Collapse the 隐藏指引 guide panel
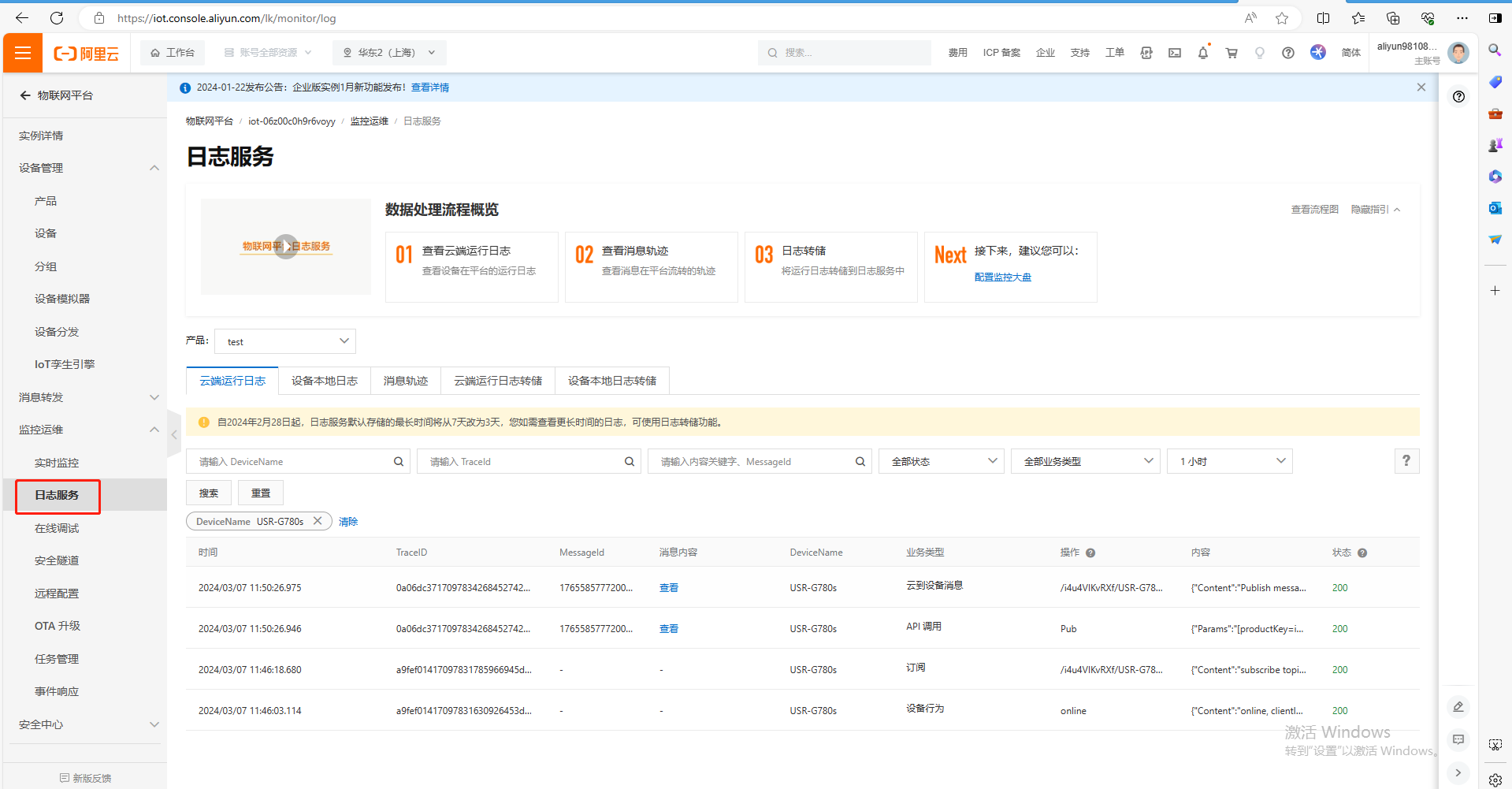Viewport: 1512px width, 789px height. (x=1375, y=210)
